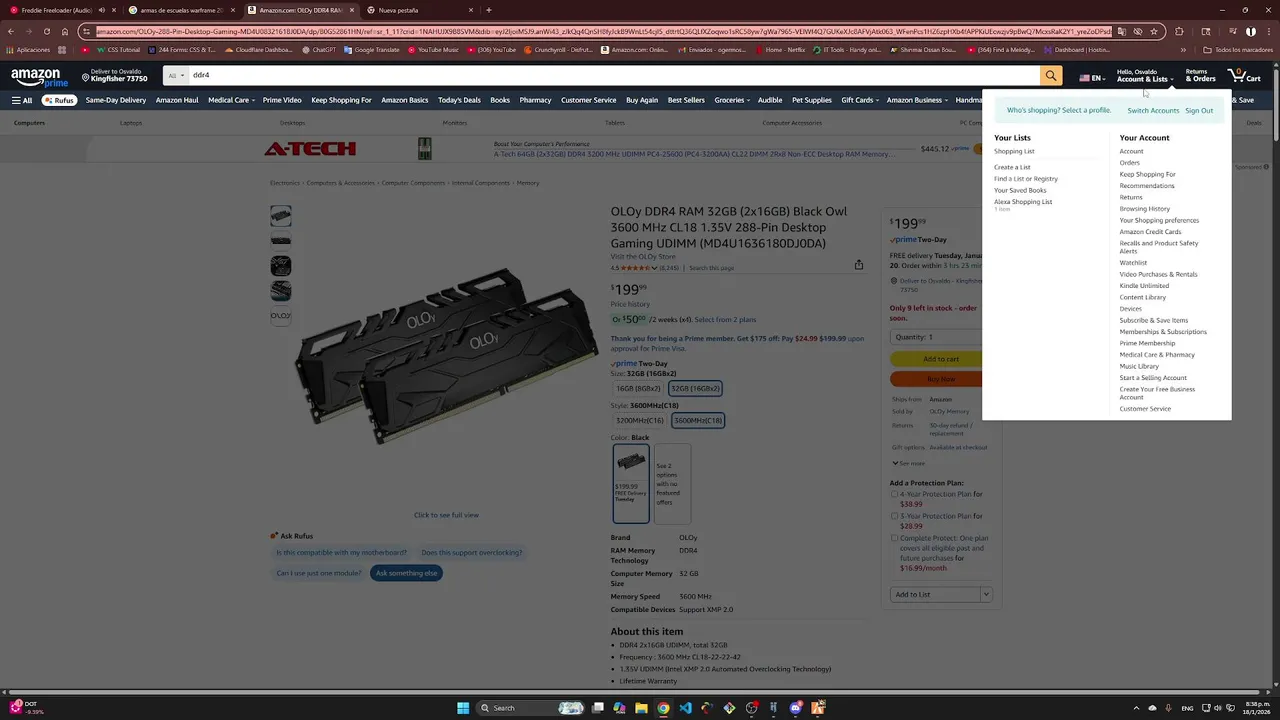Open the search category All dropdown

click(x=176, y=75)
